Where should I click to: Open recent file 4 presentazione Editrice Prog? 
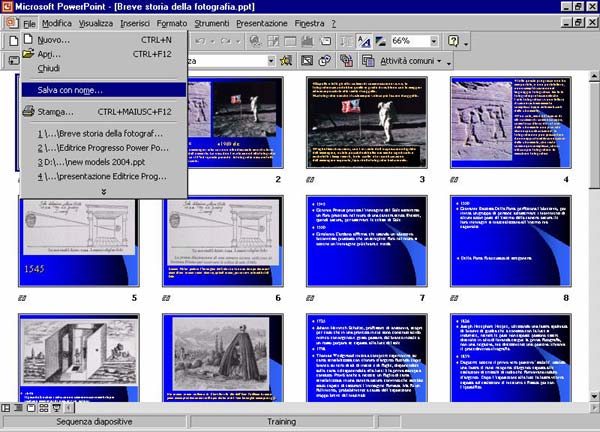[x=103, y=176]
